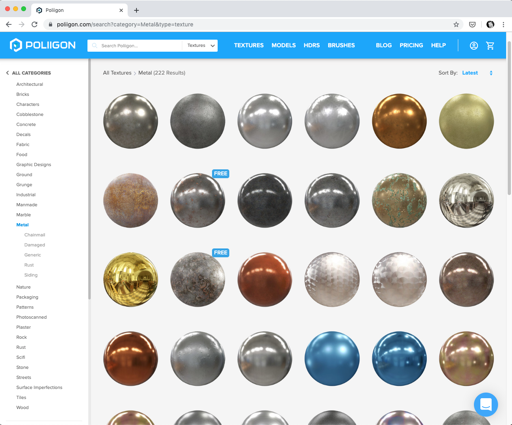The width and height of the screenshot is (512, 425).
Task: Select the Siding subcategory
Action: point(31,275)
